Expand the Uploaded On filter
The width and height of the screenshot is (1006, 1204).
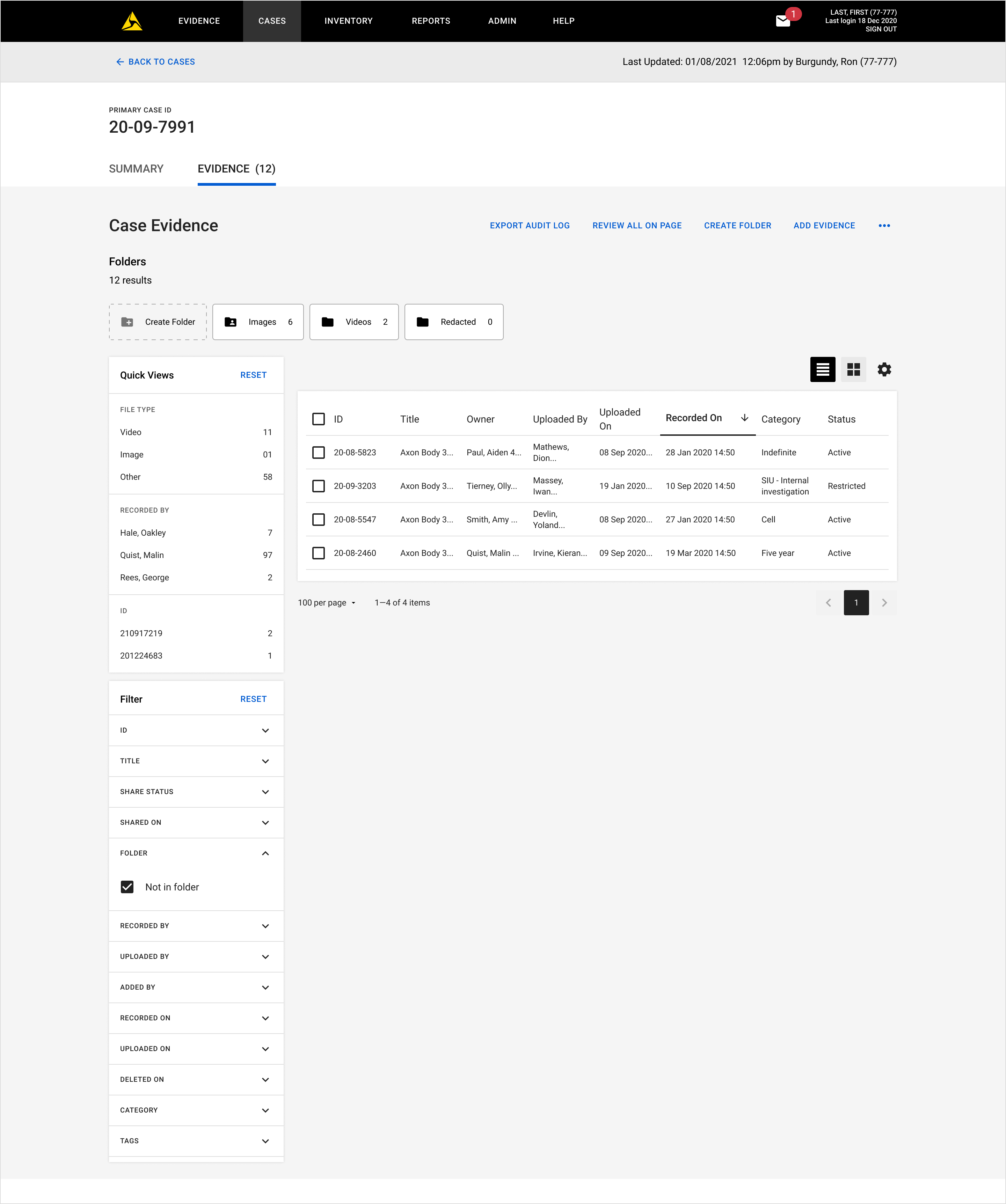point(196,1049)
